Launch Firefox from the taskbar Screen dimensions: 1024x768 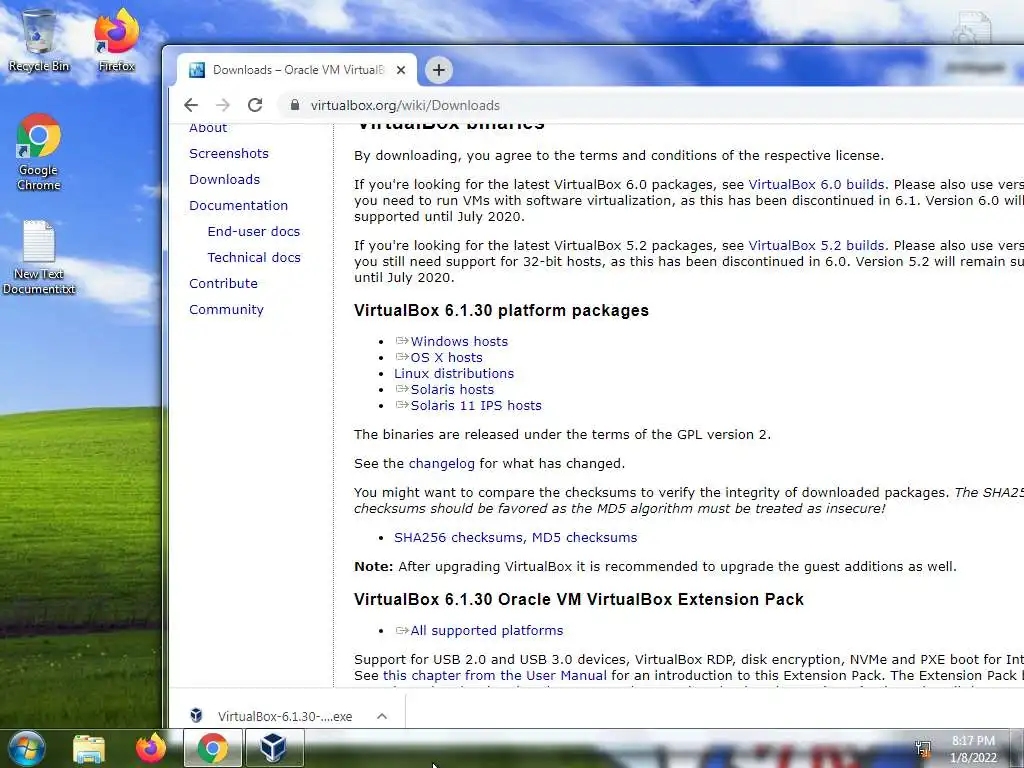point(151,748)
